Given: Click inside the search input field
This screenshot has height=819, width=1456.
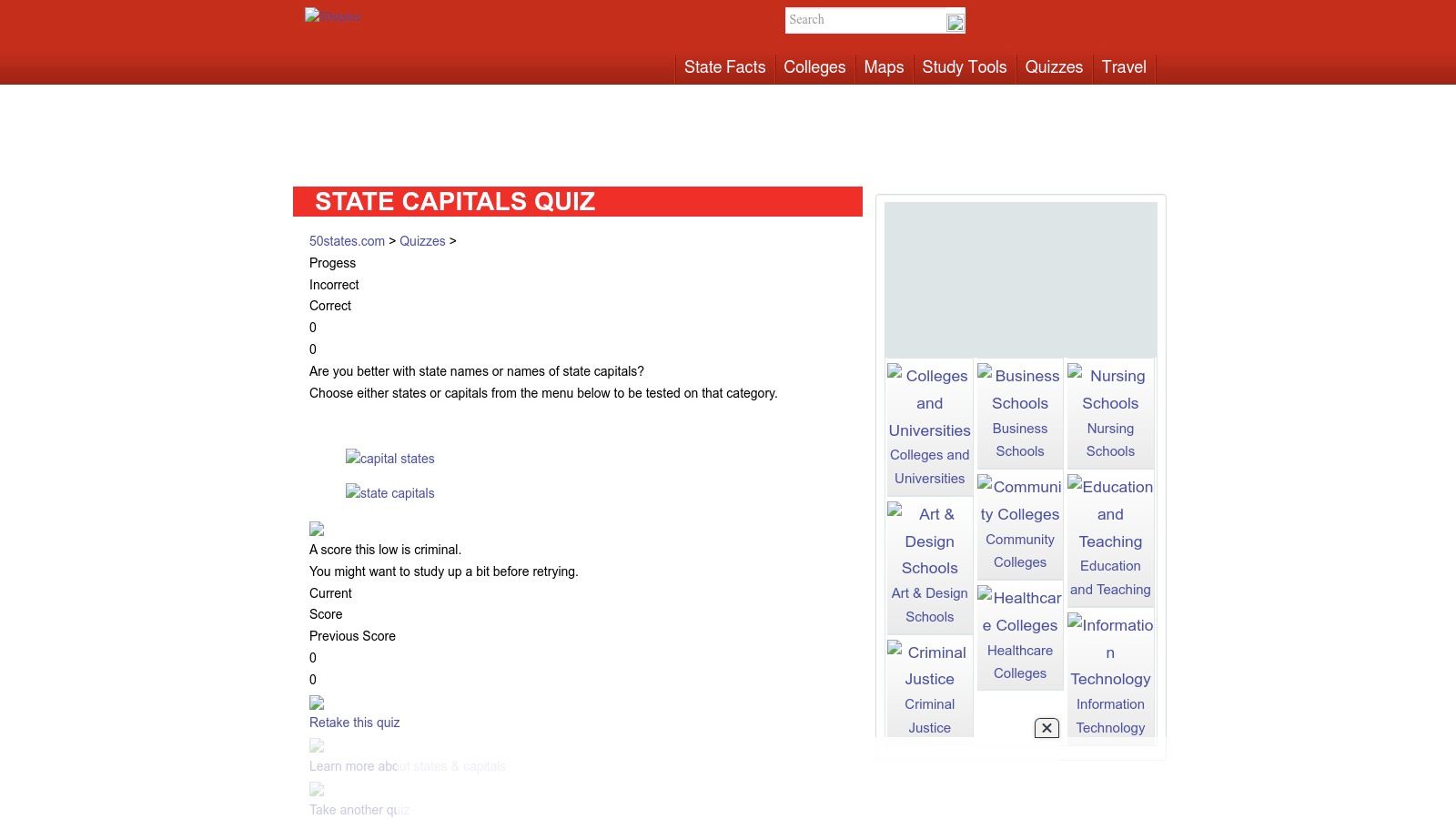Looking at the screenshot, I should tap(864, 20).
